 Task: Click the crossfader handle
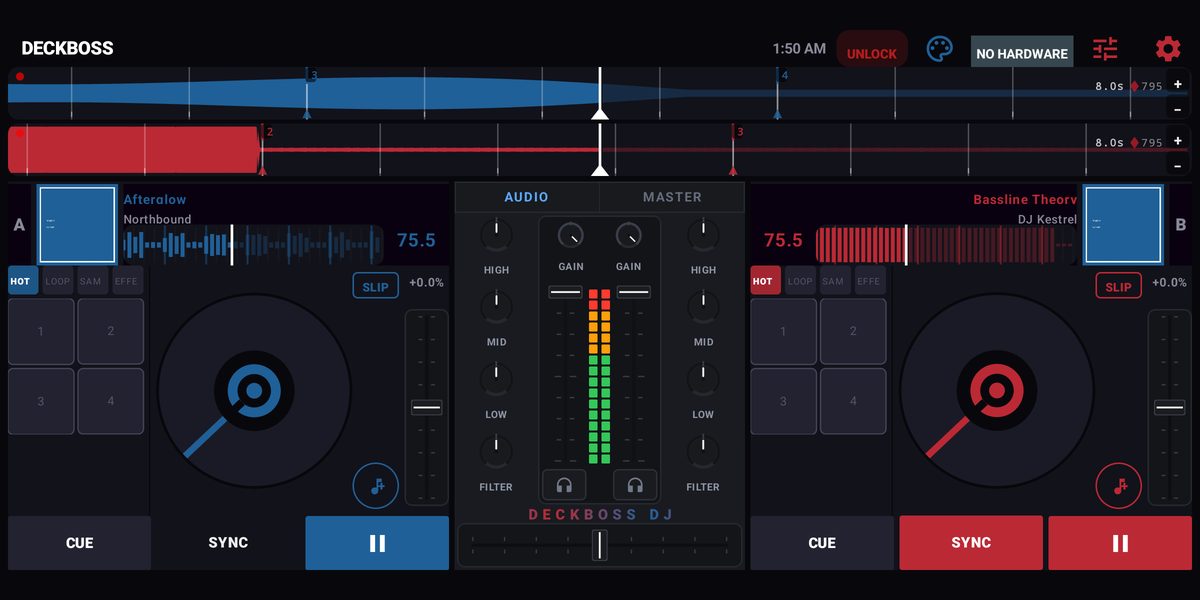pyautogui.click(x=599, y=545)
